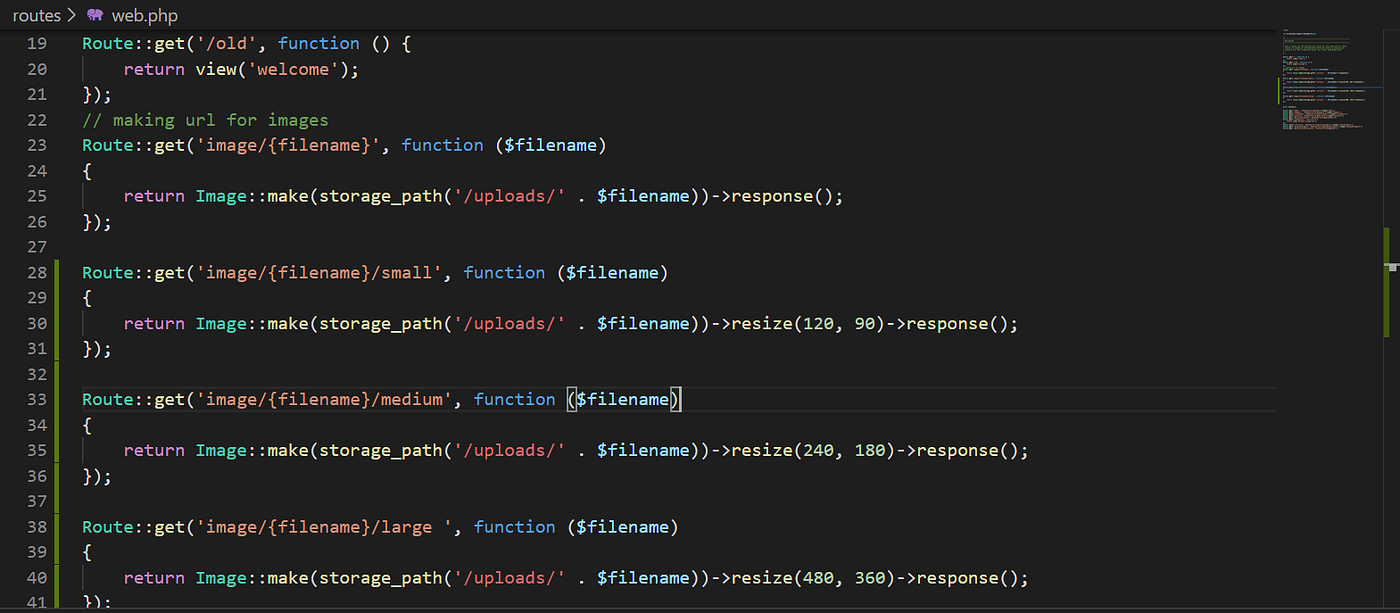Open the web.php breadcrumb item

click(144, 15)
